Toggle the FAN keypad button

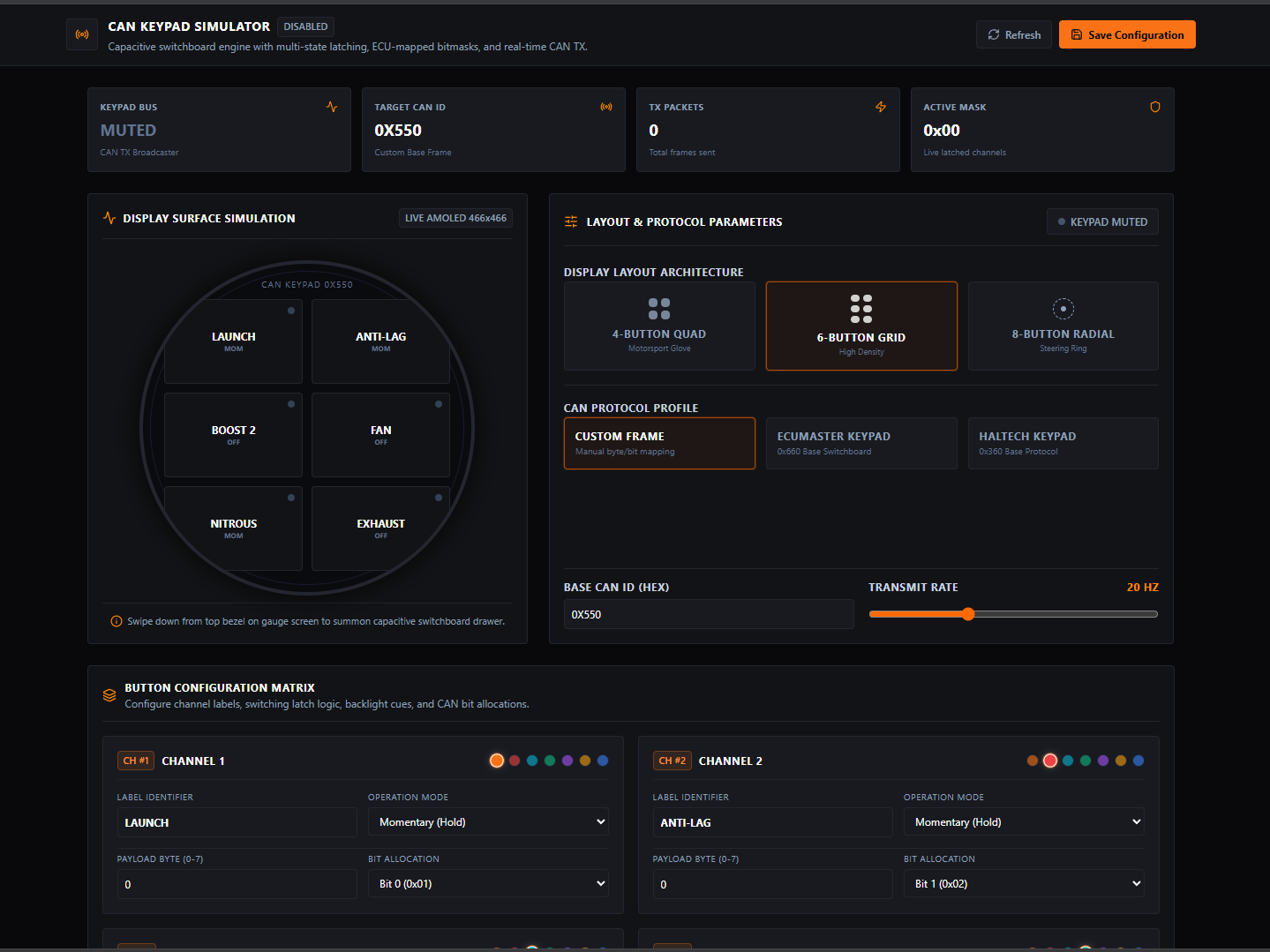coord(380,435)
